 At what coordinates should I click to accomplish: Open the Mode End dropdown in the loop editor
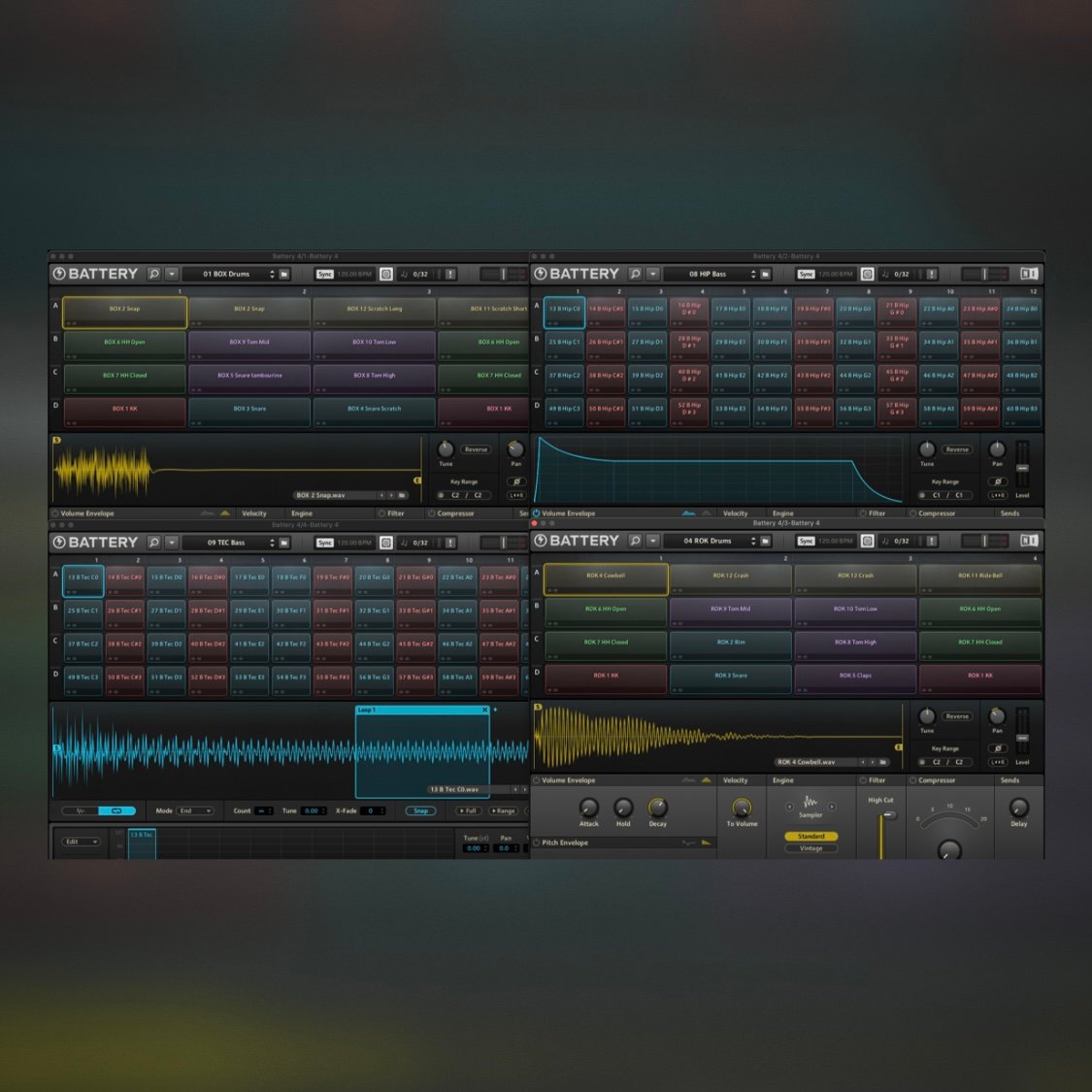point(195,811)
